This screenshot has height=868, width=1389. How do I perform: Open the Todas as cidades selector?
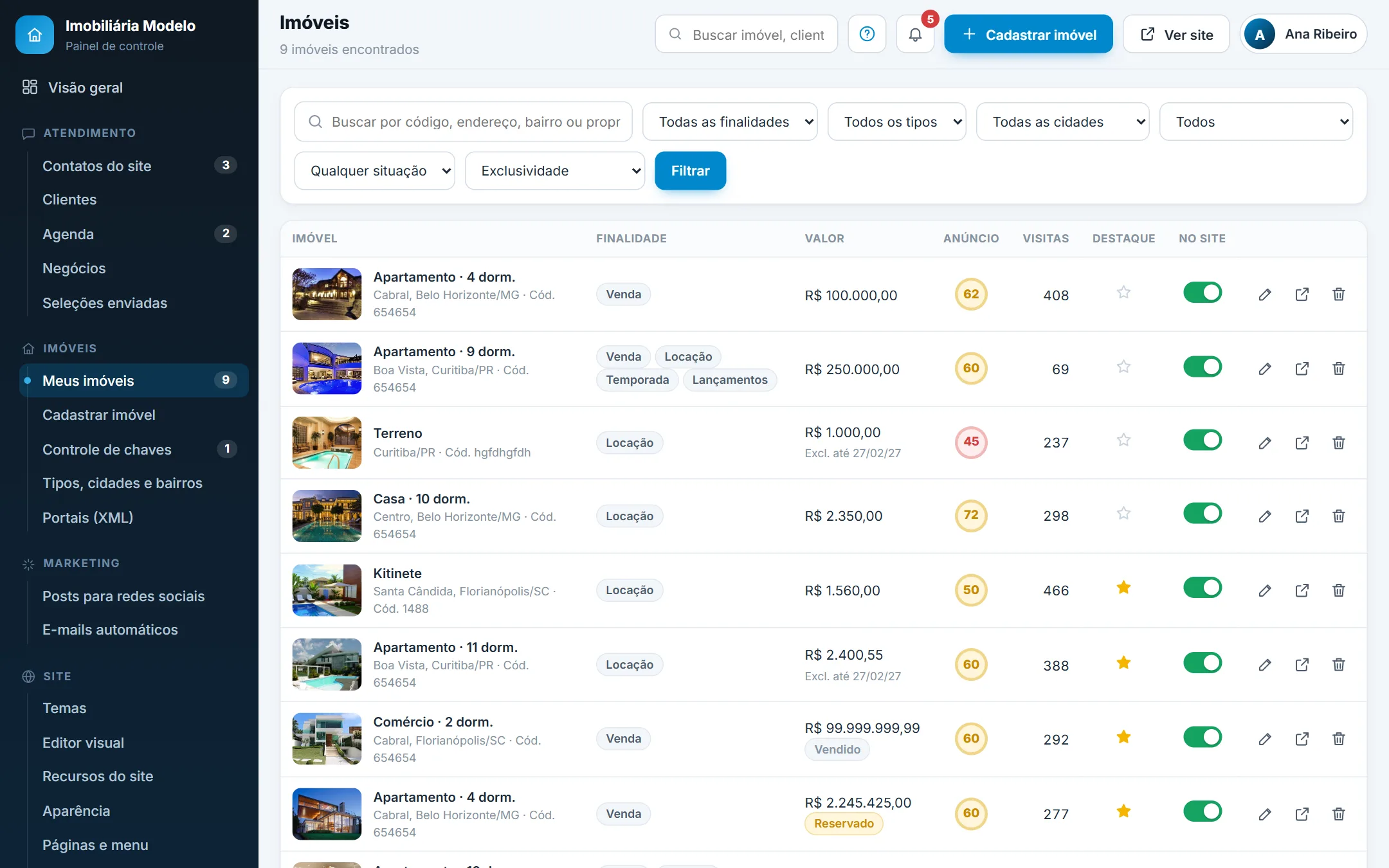1062,122
